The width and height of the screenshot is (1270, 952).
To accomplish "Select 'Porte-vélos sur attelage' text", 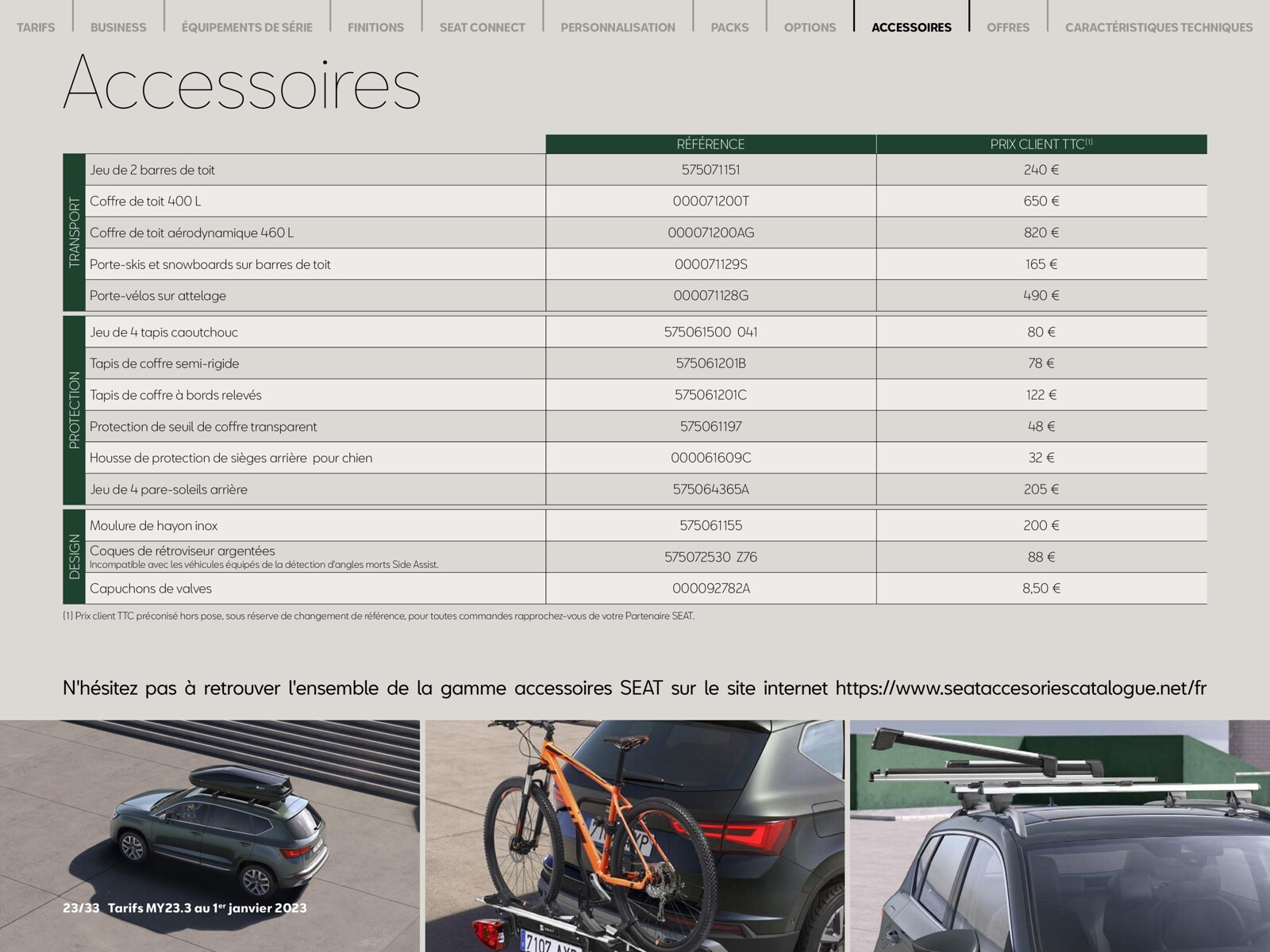I will coord(158,295).
